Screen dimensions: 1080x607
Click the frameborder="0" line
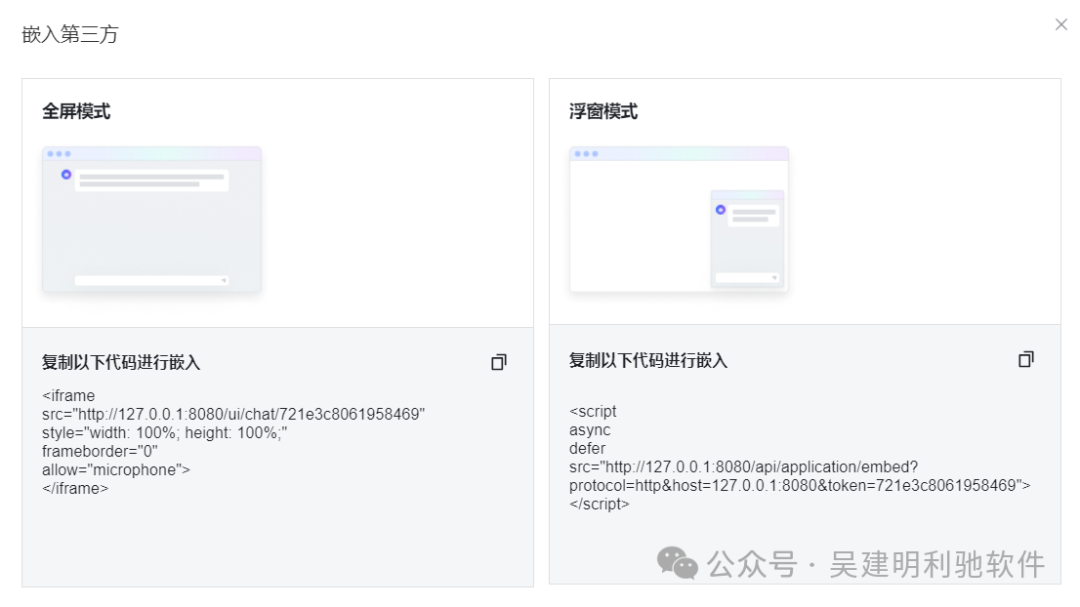100,451
